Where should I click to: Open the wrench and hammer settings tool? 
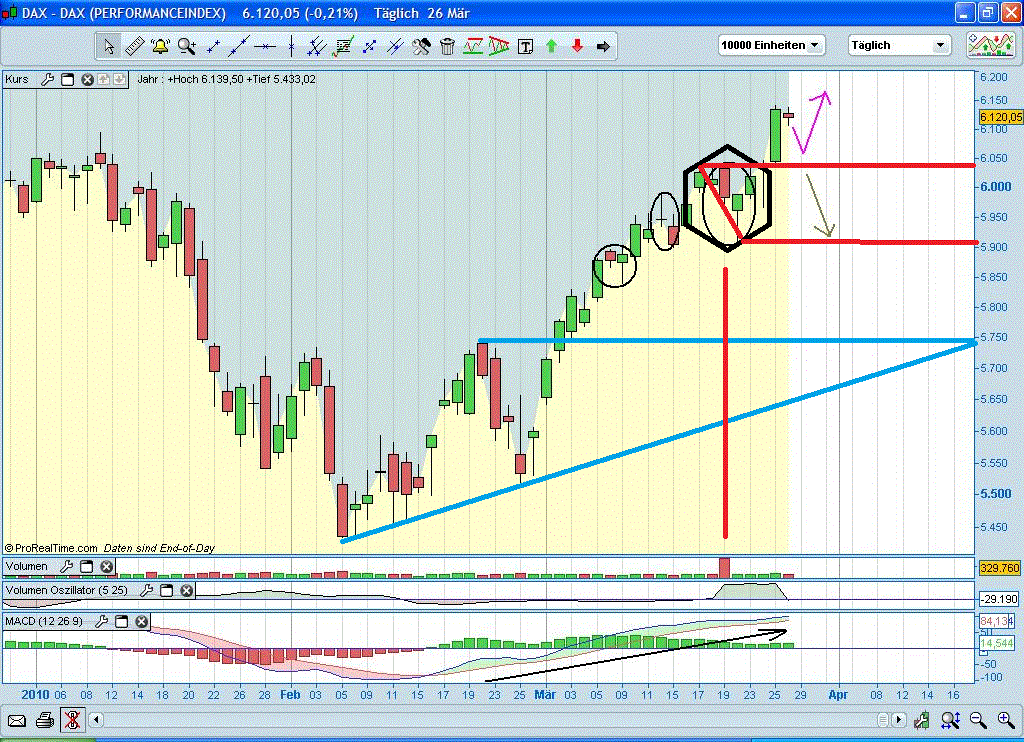tap(421, 46)
